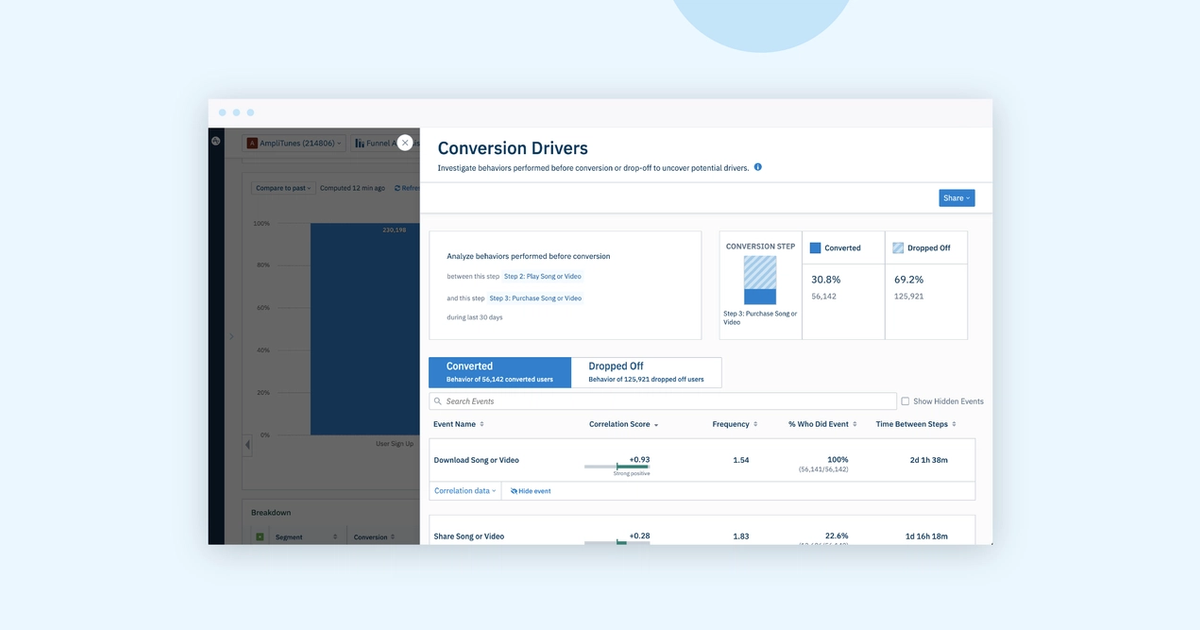This screenshot has height=630, width=1200.
Task: Open the AmpliTunes project dropdown in background
Action: point(295,143)
